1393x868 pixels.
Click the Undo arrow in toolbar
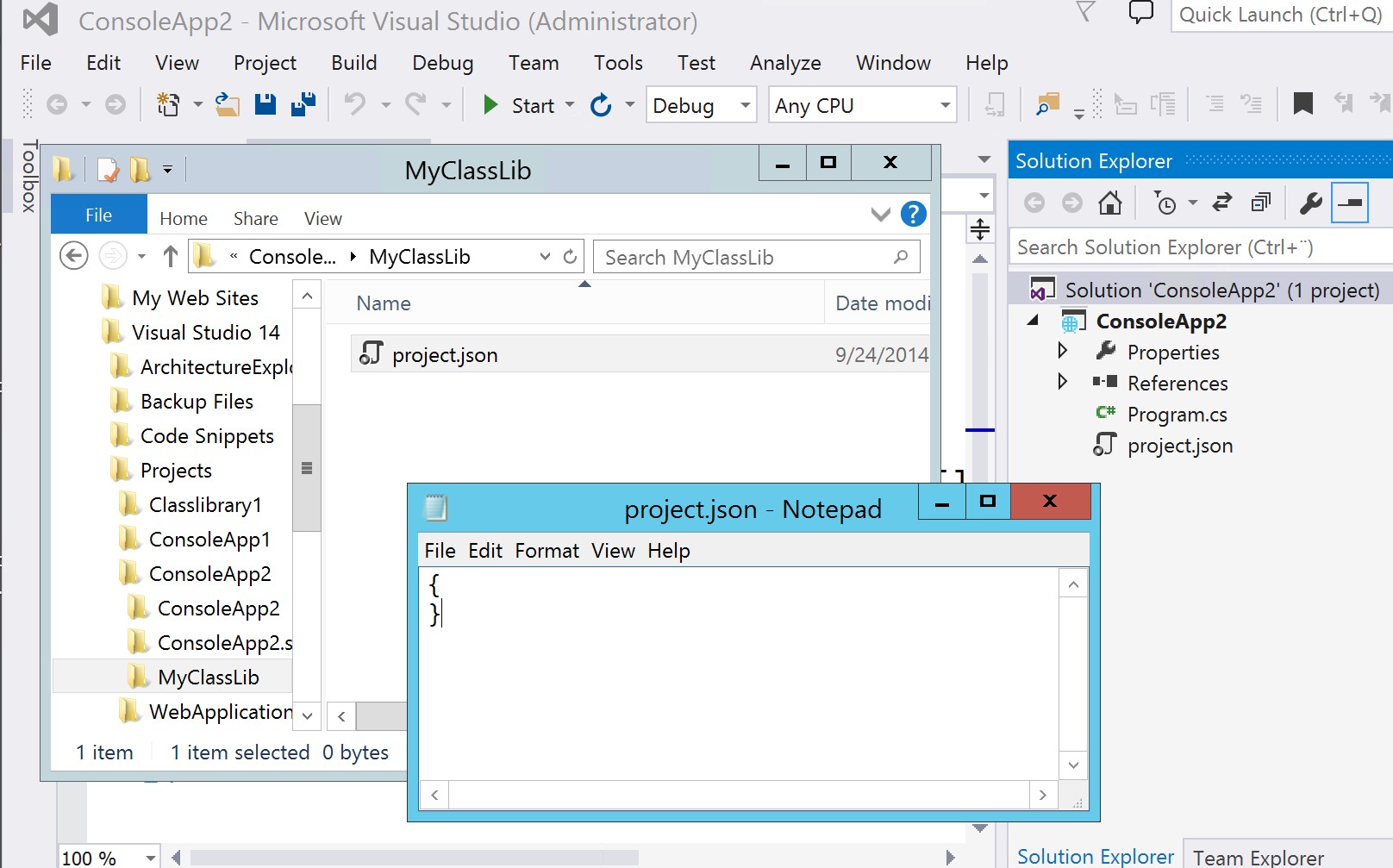(354, 104)
